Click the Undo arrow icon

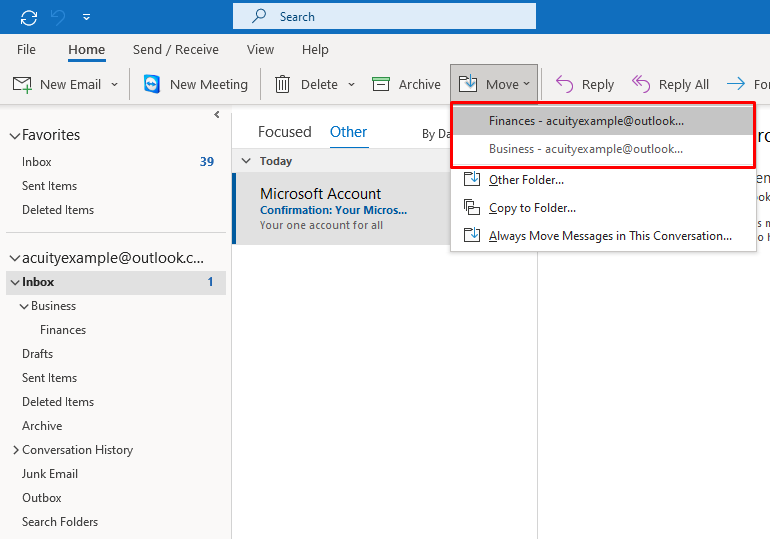[x=58, y=18]
